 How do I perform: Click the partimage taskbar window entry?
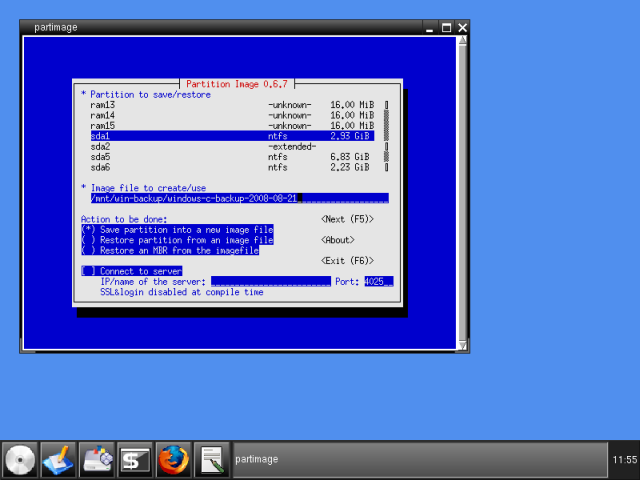pos(420,460)
